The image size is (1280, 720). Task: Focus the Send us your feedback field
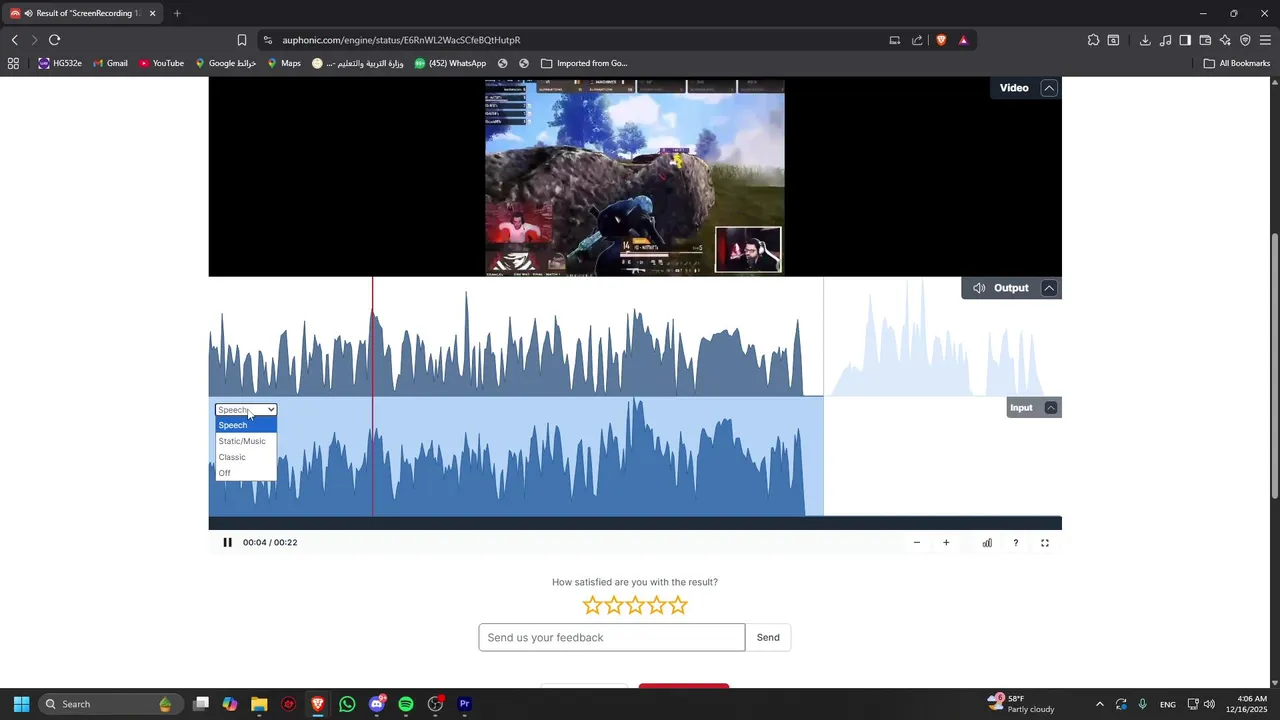(612, 638)
